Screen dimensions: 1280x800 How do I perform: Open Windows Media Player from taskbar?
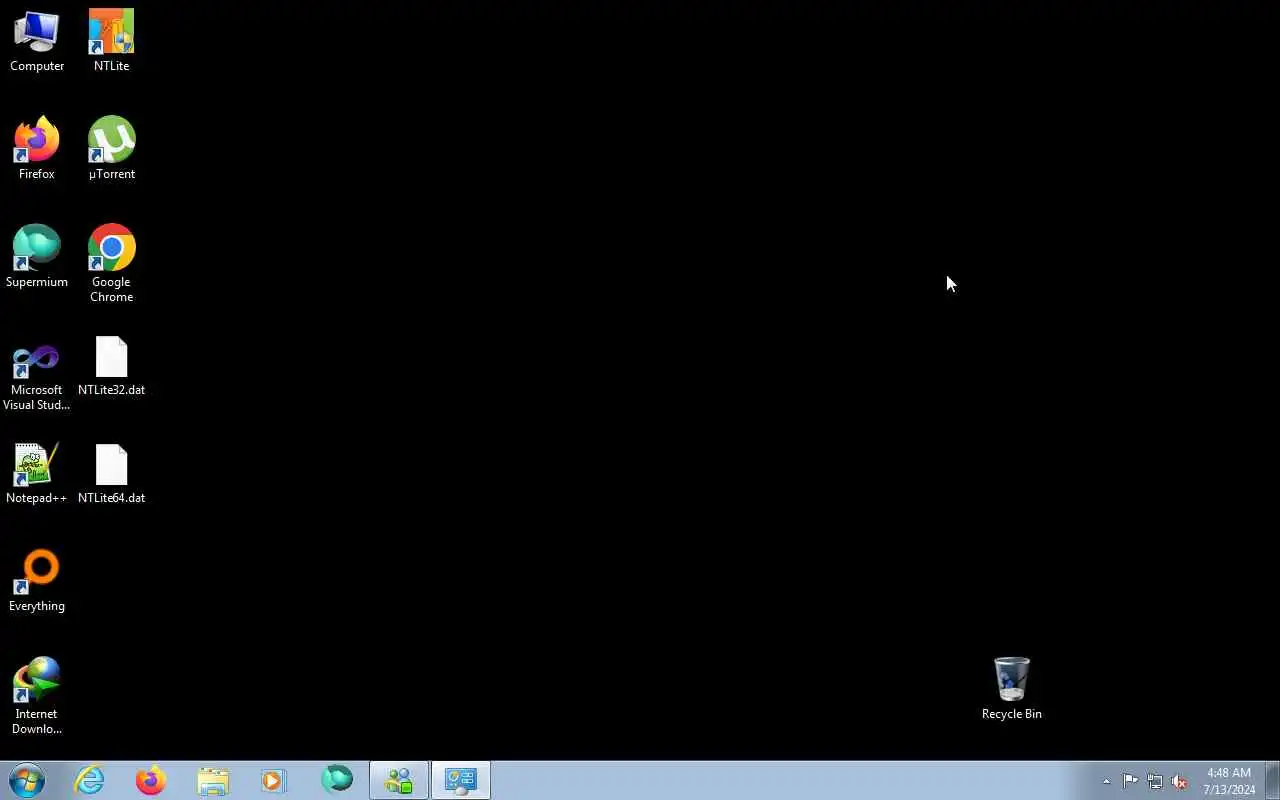tap(274, 780)
